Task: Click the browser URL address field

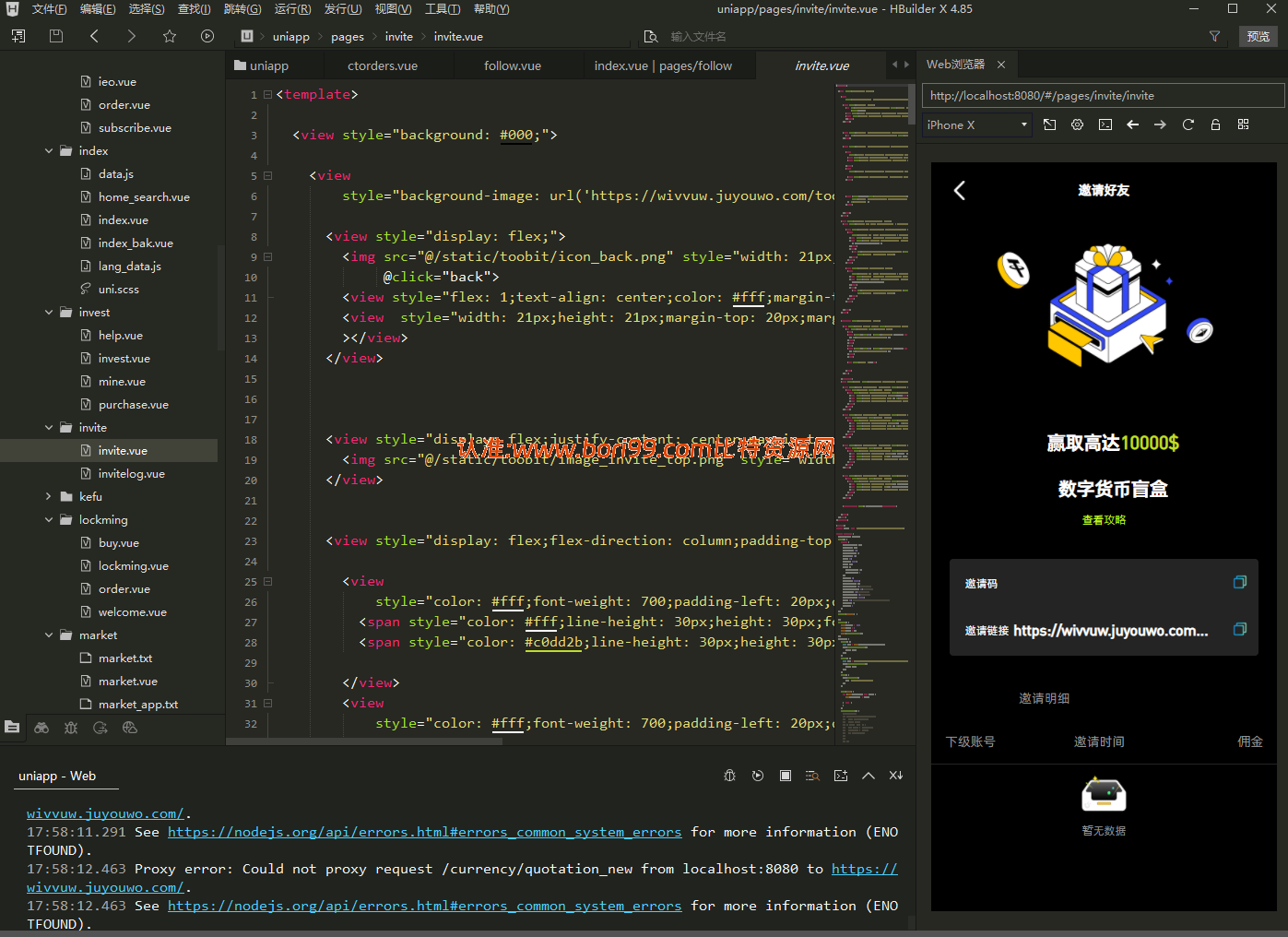Action: click(1103, 95)
